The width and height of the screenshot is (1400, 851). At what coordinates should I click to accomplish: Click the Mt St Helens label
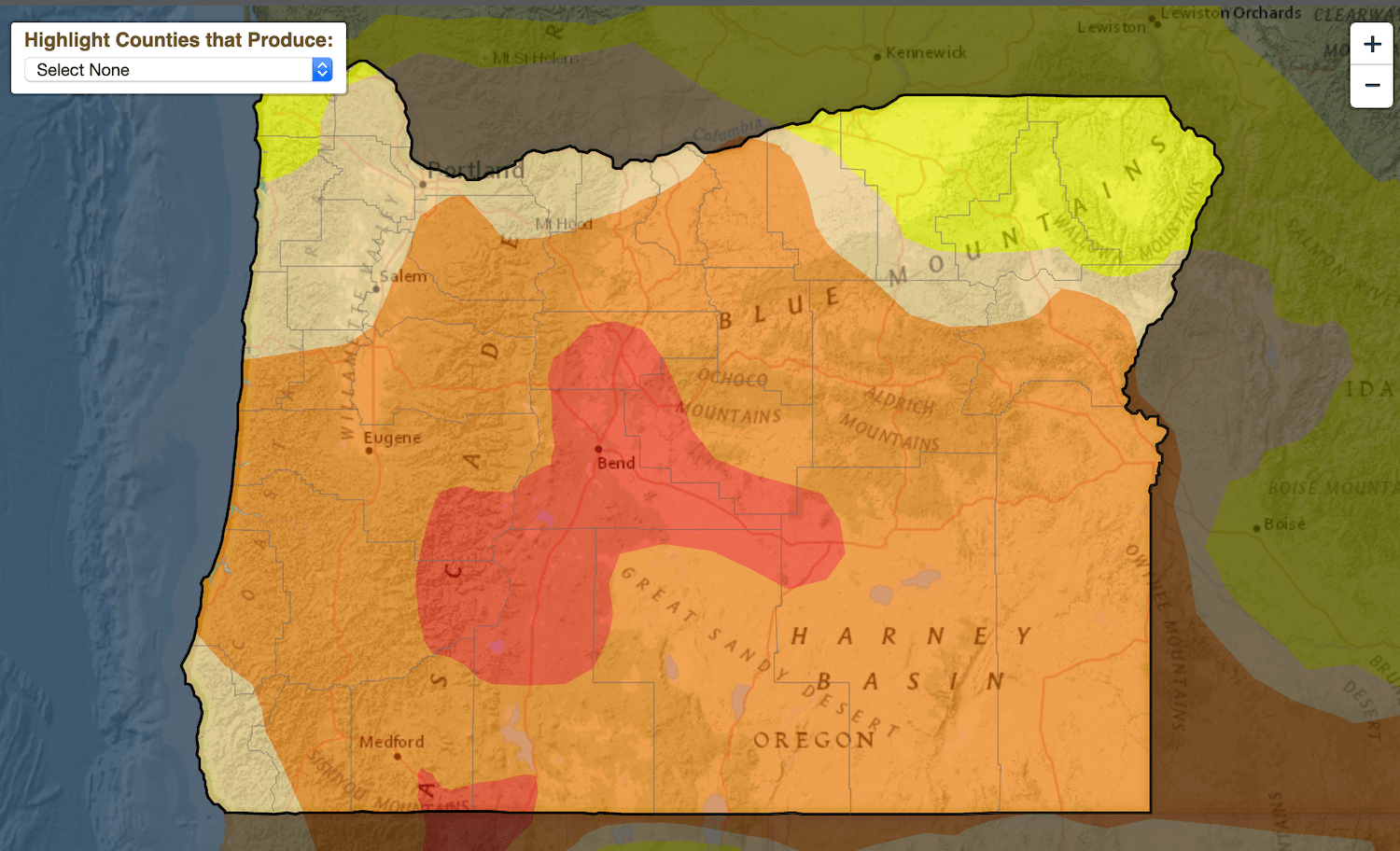pos(536,59)
